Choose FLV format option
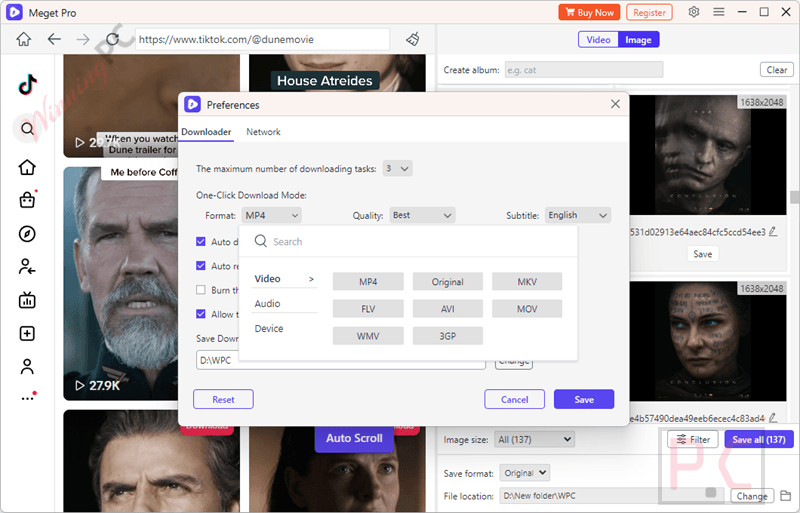This screenshot has width=800, height=513. [x=368, y=309]
